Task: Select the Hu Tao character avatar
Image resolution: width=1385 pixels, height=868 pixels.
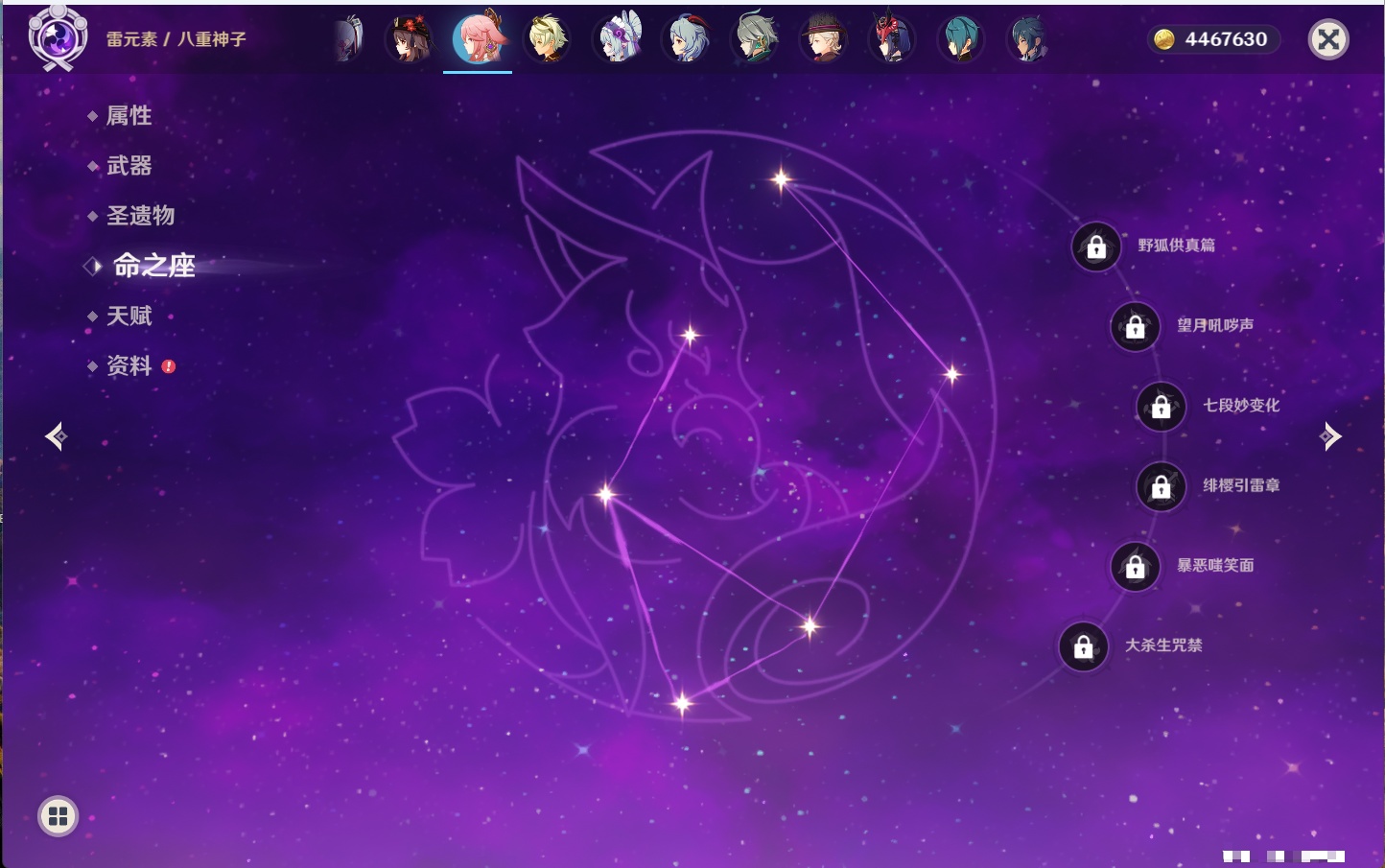Action: [x=409, y=39]
